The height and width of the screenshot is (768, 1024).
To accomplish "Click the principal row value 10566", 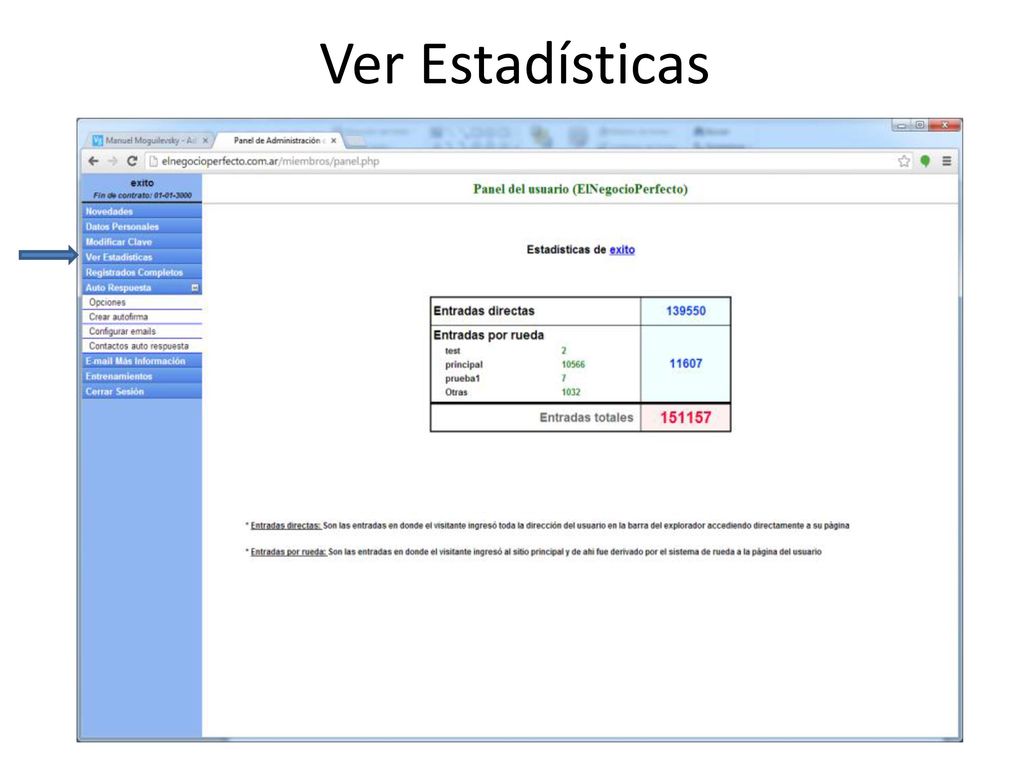I will (573, 364).
